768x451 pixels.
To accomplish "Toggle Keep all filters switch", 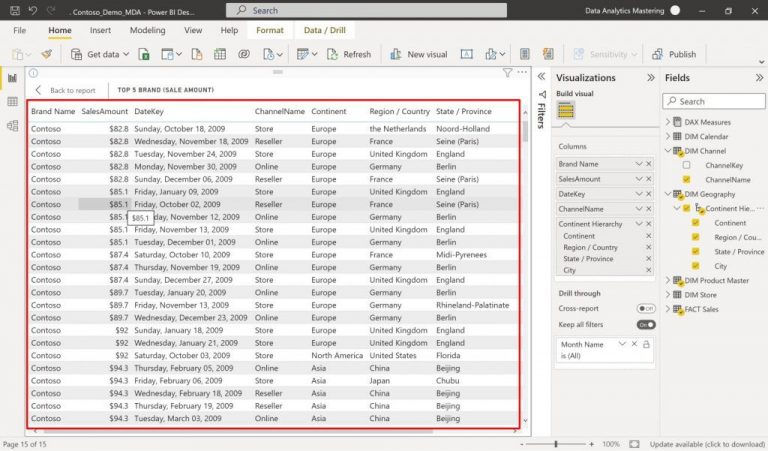I will coord(646,324).
